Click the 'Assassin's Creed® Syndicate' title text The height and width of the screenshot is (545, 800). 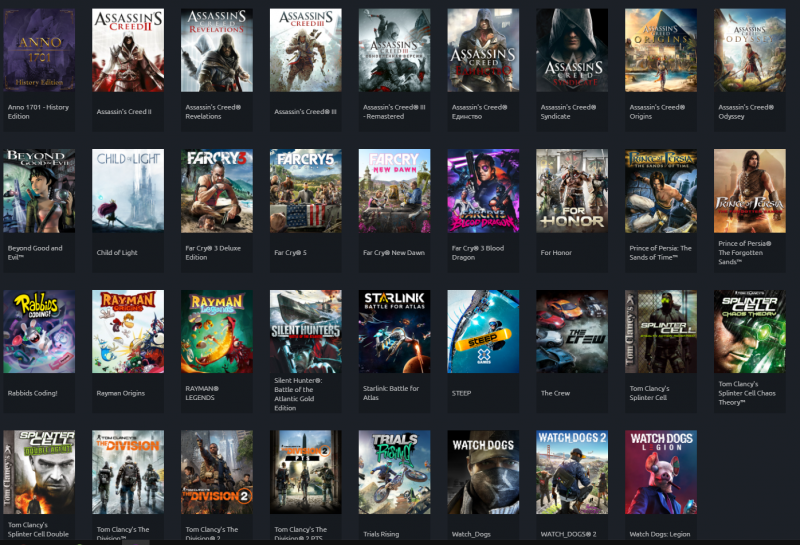[x=568, y=111]
